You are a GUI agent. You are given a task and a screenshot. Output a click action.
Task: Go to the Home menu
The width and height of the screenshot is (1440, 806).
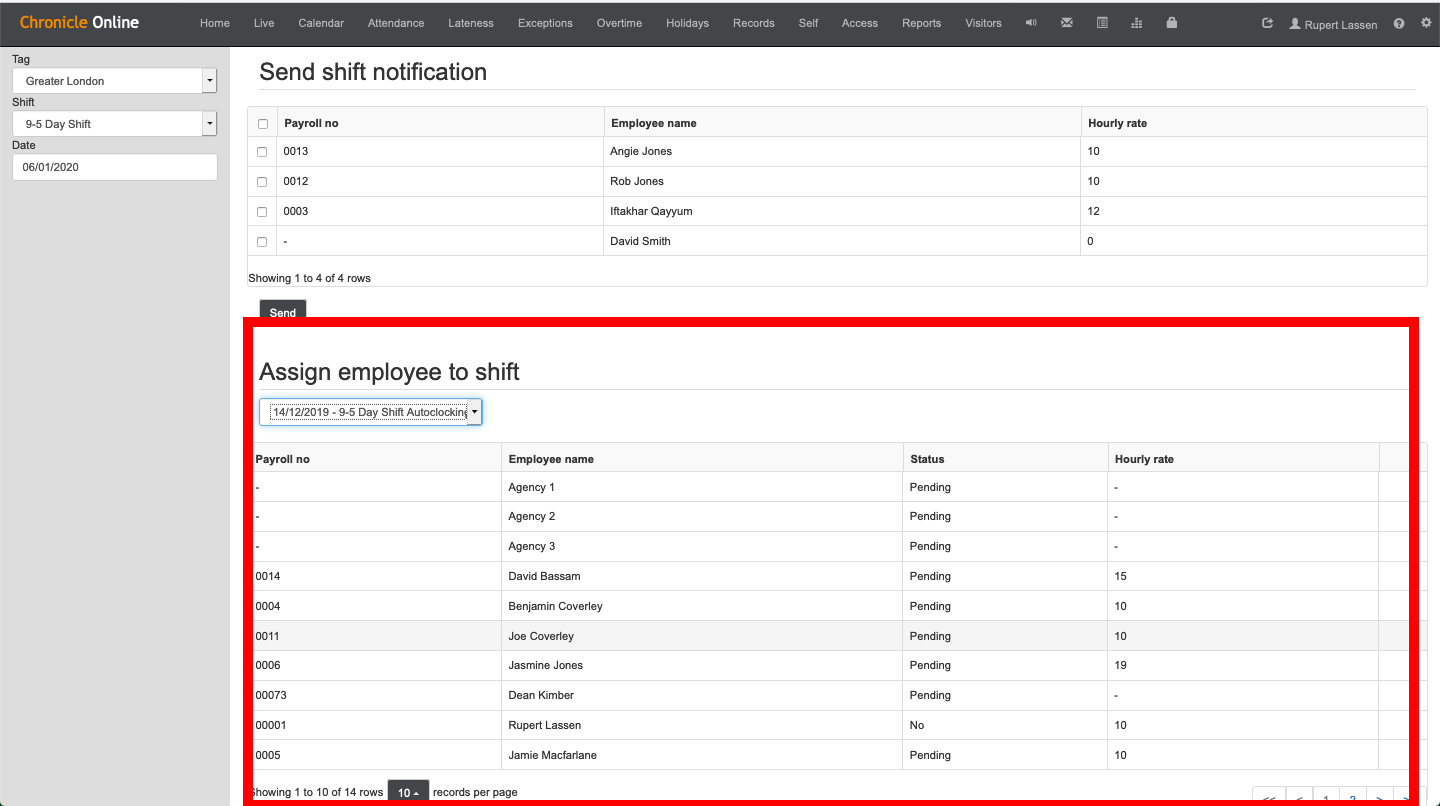point(215,23)
